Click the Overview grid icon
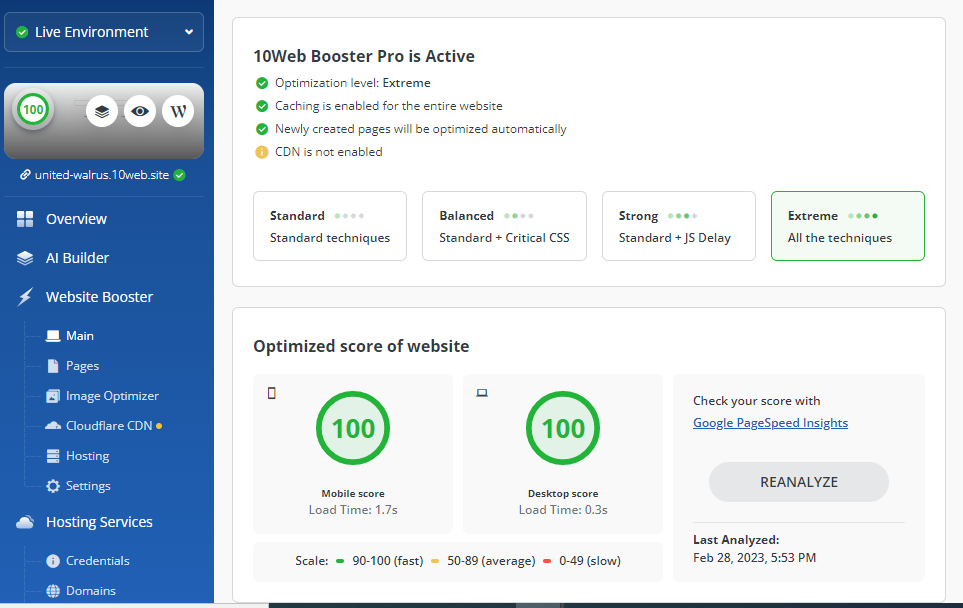 pyautogui.click(x=25, y=219)
